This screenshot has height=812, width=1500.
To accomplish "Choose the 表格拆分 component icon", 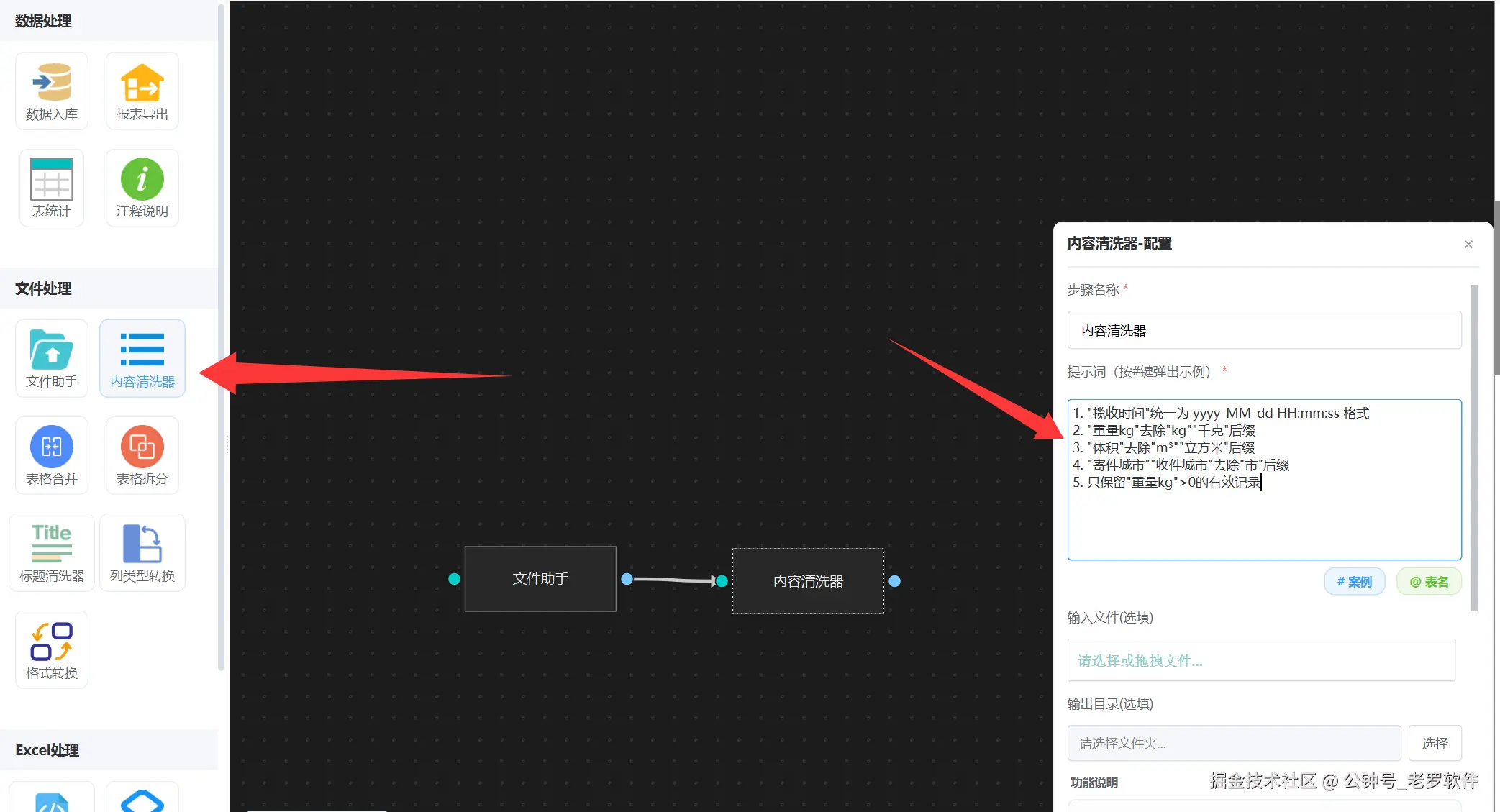I will (x=142, y=455).
